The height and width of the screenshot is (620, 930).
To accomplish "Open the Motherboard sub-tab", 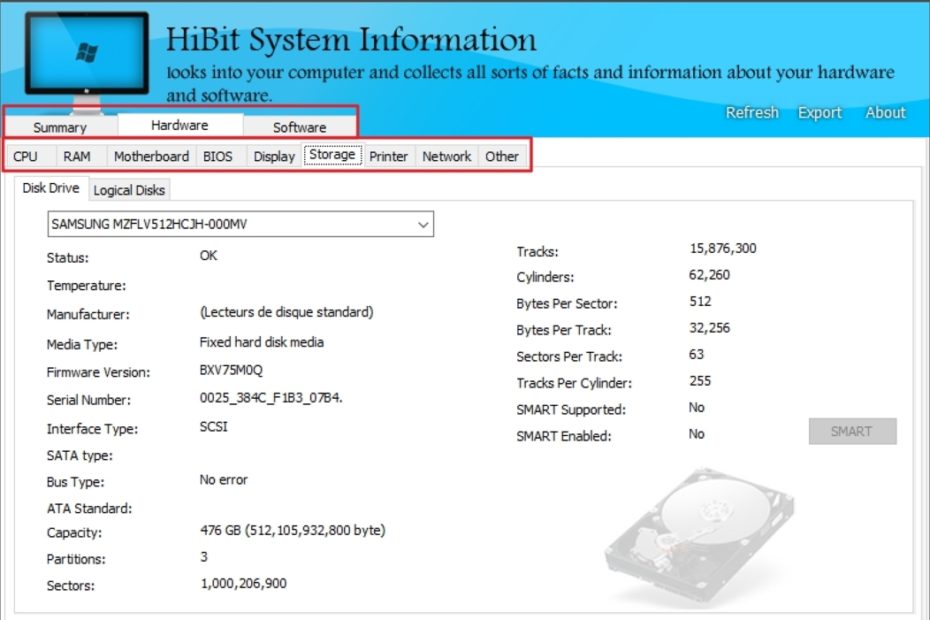I will tap(151, 157).
